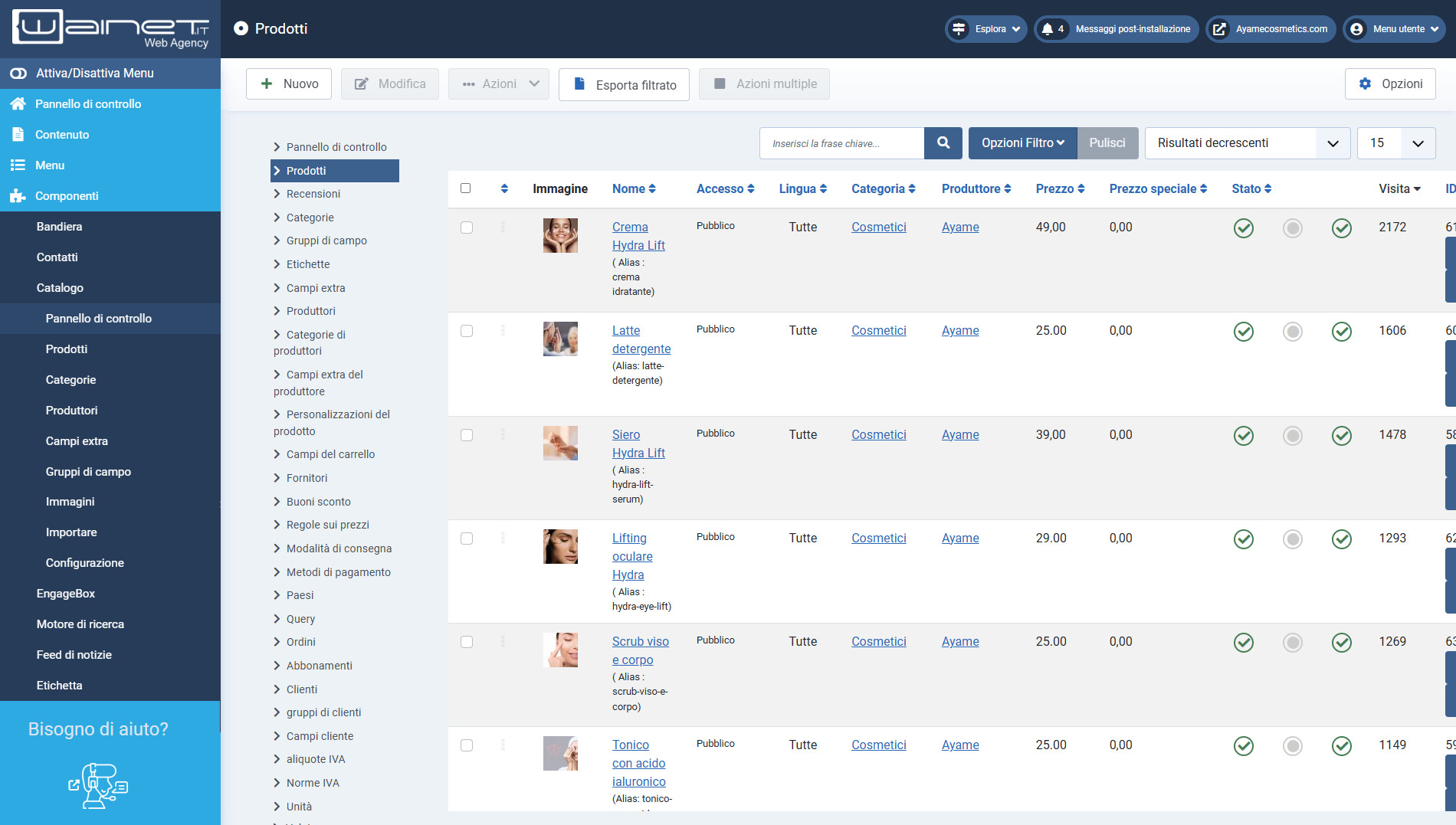Click the last green check for Tonico con acido ialuronico
This screenshot has height=825, width=1456.
tap(1342, 746)
